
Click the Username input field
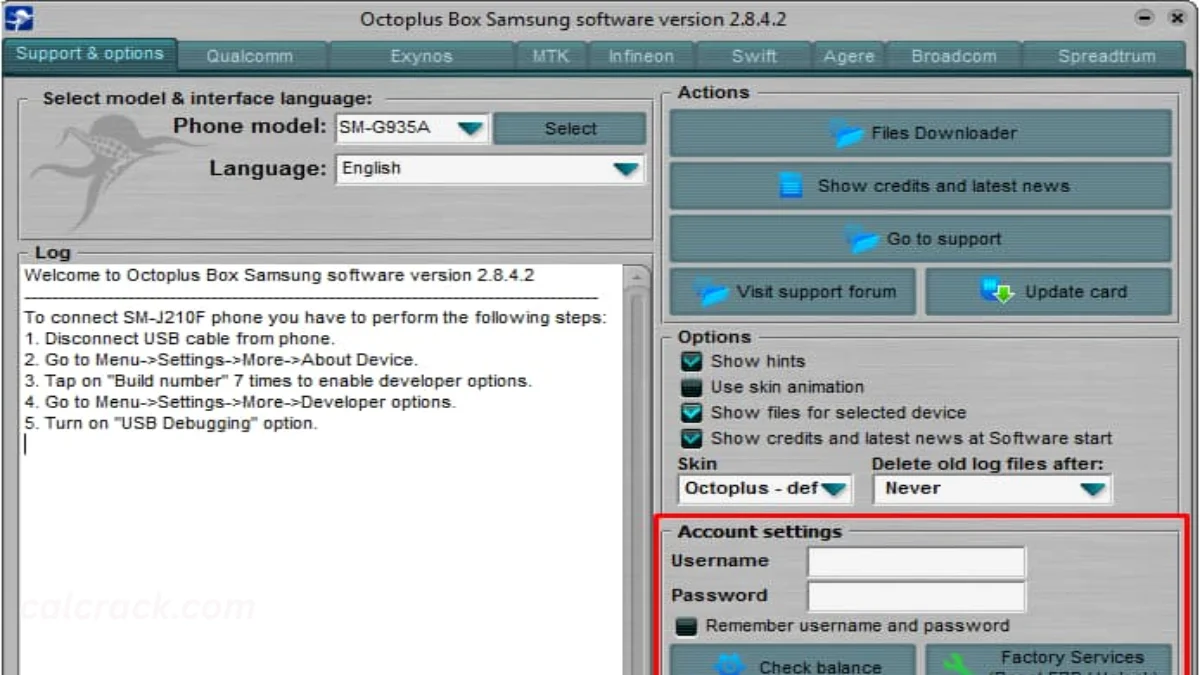(x=916, y=562)
